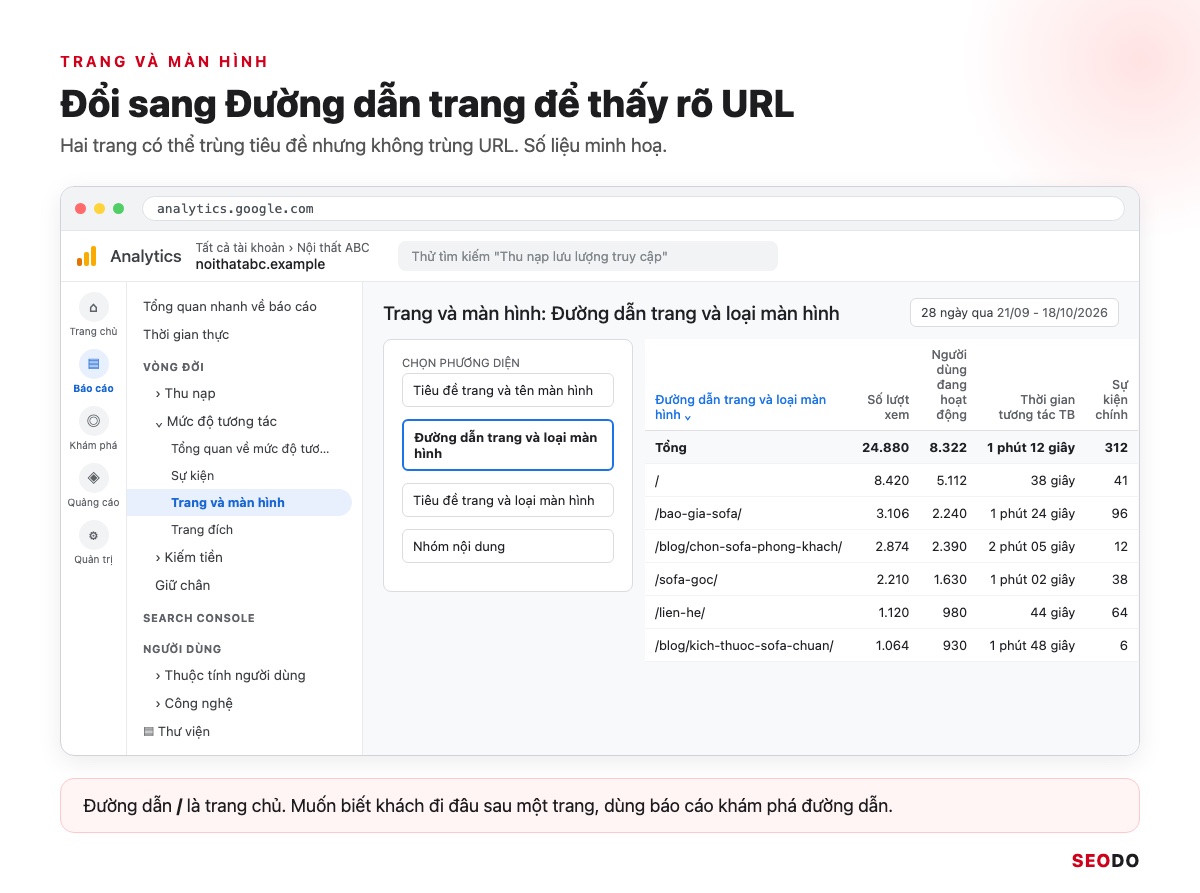Image resolution: width=1200 pixels, height=893 pixels.
Task: Click the /sofa-goc/ path
Action: (686, 579)
